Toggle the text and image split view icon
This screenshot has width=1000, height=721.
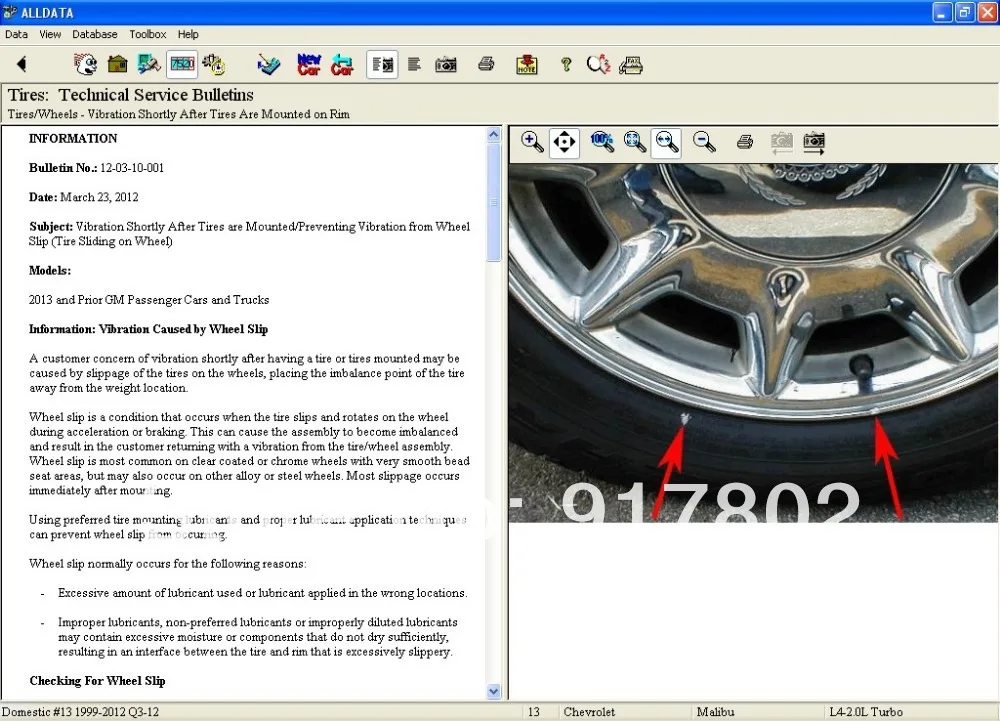tap(383, 64)
